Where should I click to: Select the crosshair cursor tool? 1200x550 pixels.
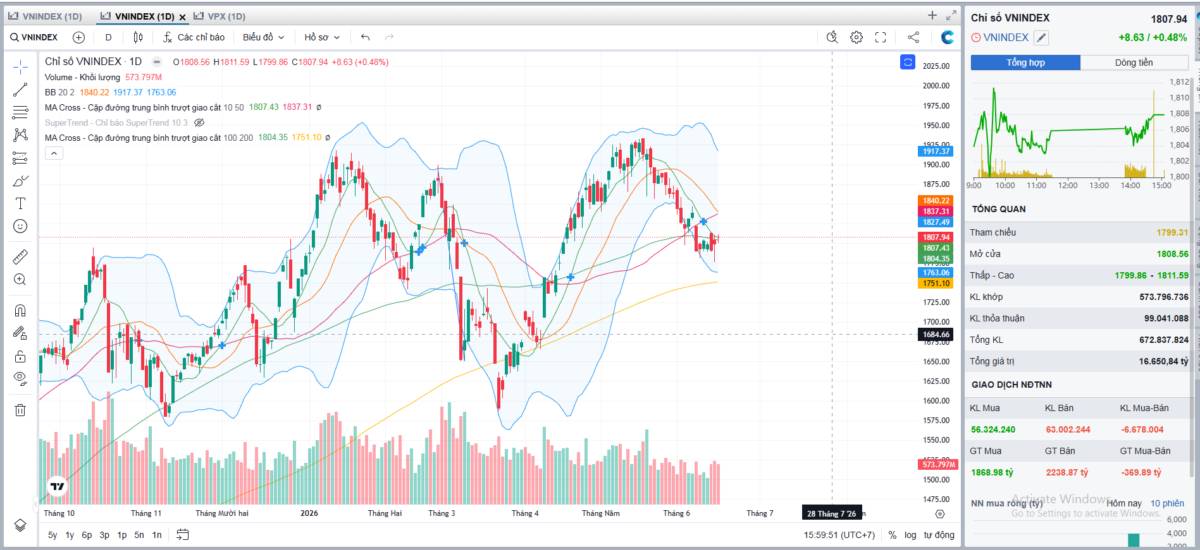(19, 67)
